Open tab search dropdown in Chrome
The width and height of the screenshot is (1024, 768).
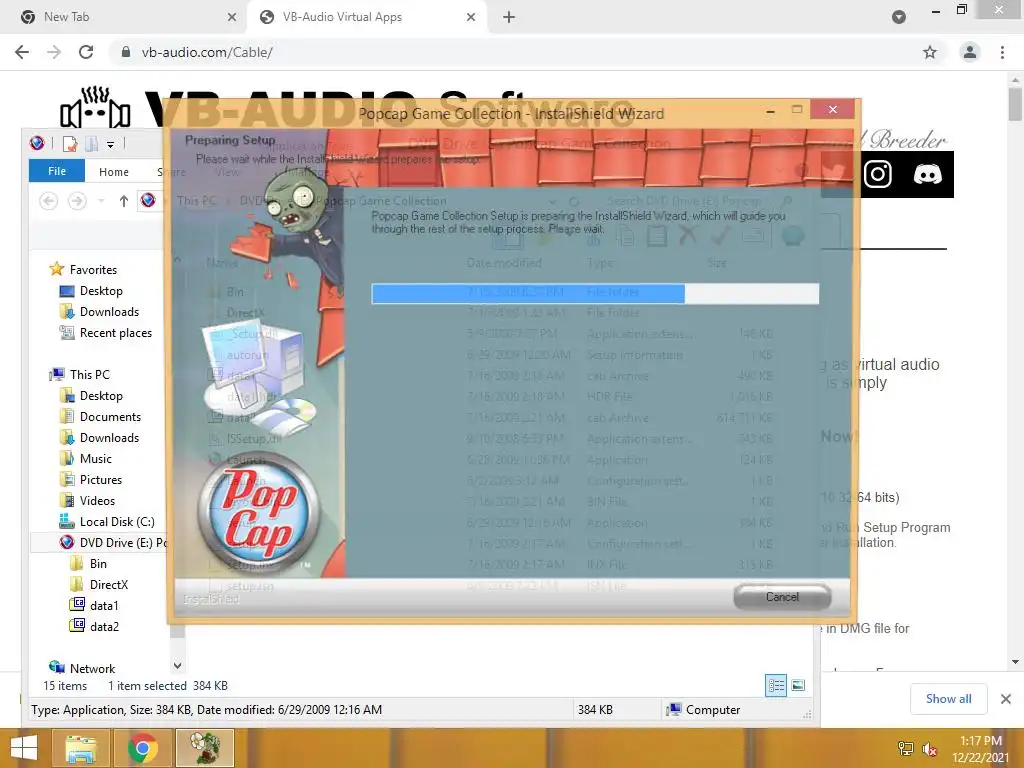899,17
